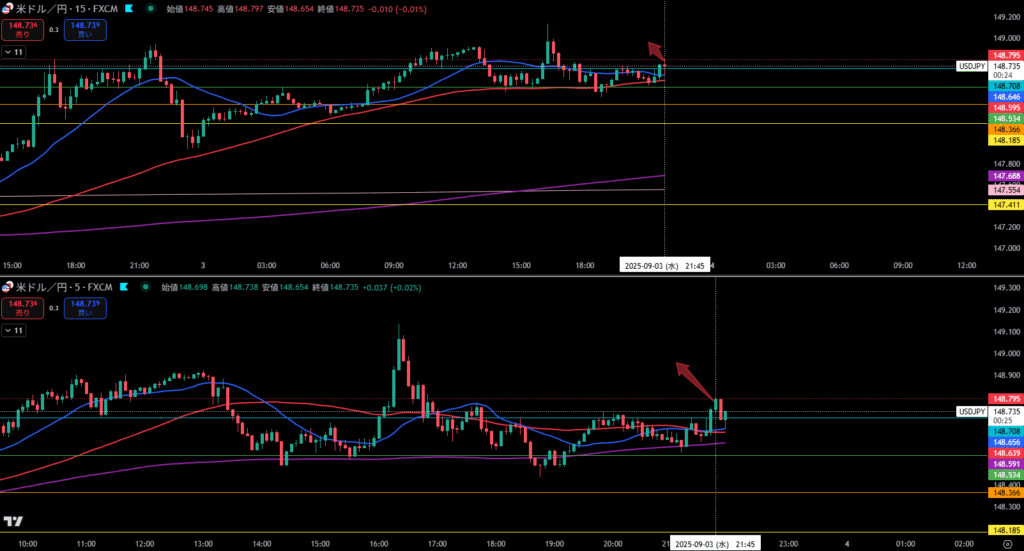Image resolution: width=1024 pixels, height=551 pixels.
Task: Click the 21:00 time label on the 15-minute chart
Action: tap(139, 266)
